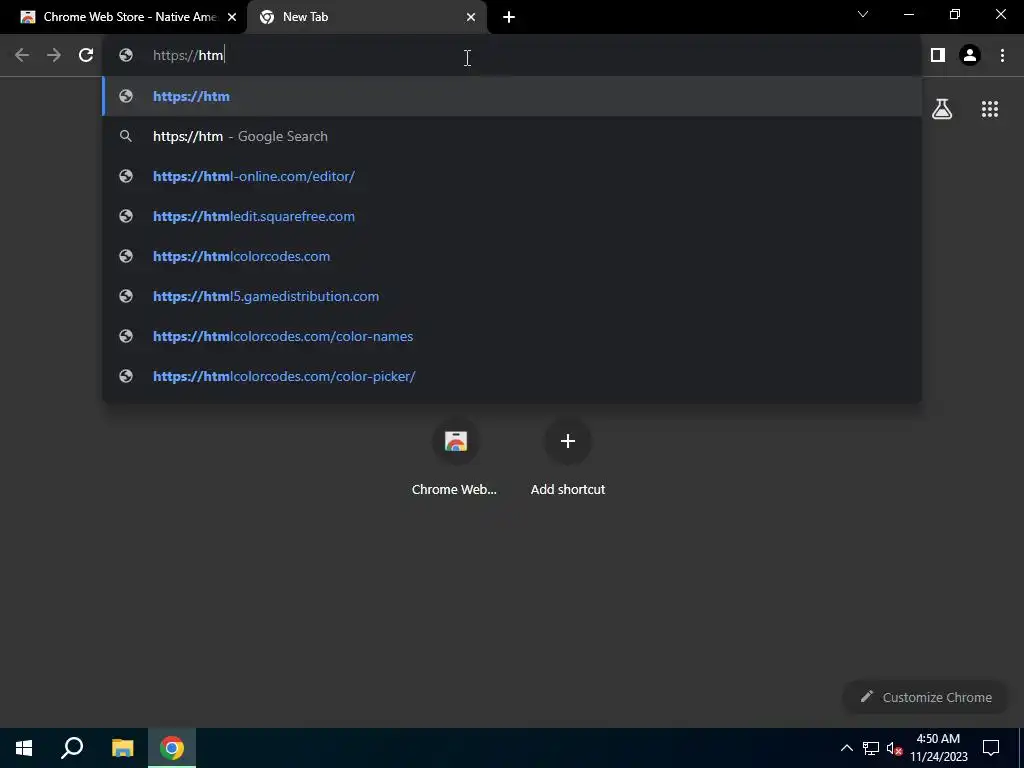Open the side panel icon
The height and width of the screenshot is (768, 1024).
pos(938,56)
